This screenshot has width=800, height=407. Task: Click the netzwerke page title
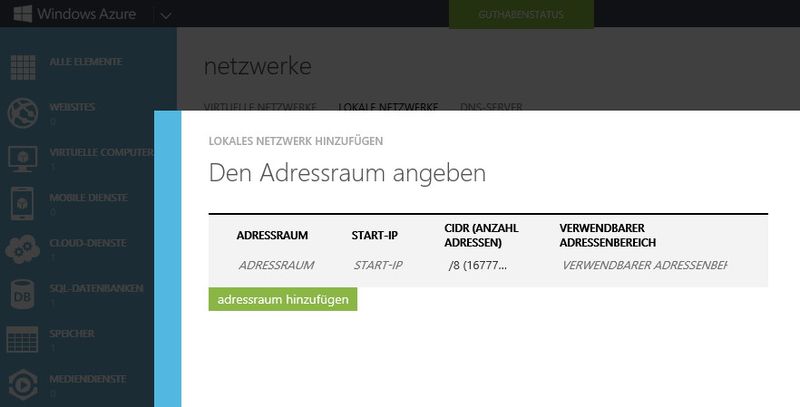258,66
